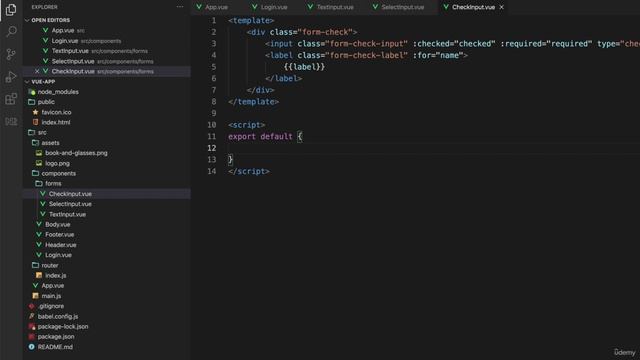Open logo.png image file
Image resolution: width=640 pixels, height=360 pixels.
[57, 163]
